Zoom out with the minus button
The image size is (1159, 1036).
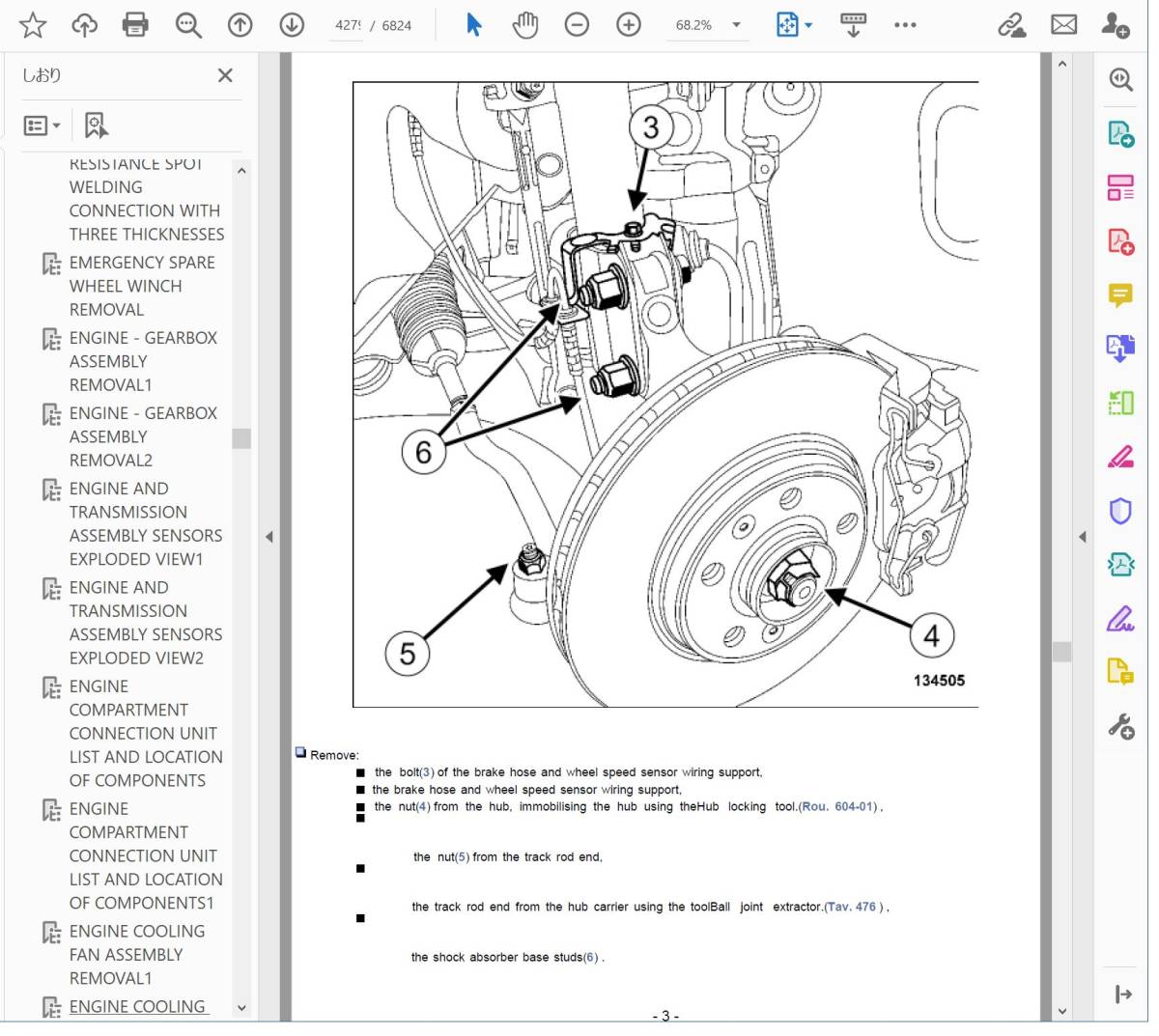pos(577,25)
